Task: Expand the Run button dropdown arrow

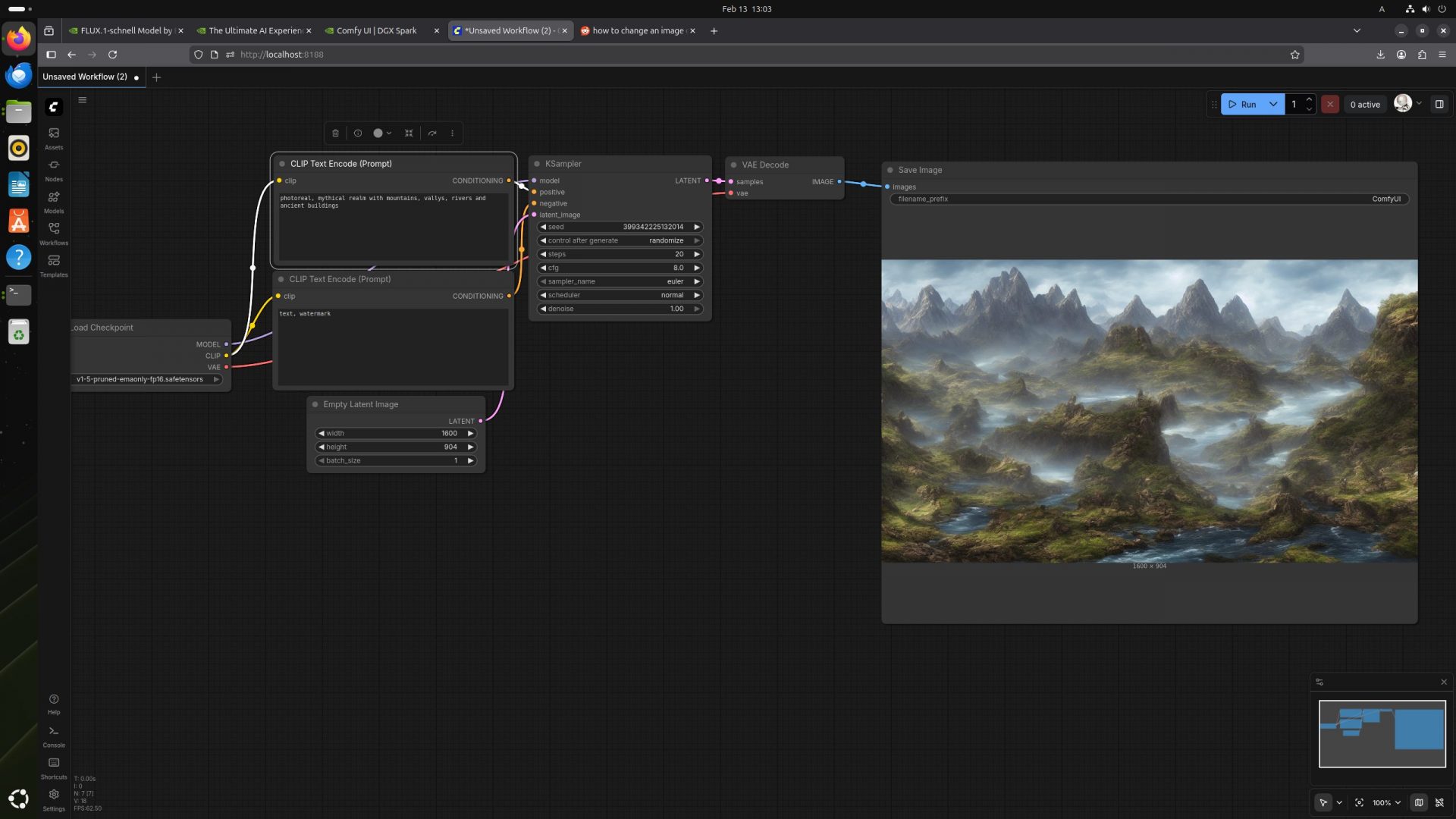Action: tap(1273, 105)
